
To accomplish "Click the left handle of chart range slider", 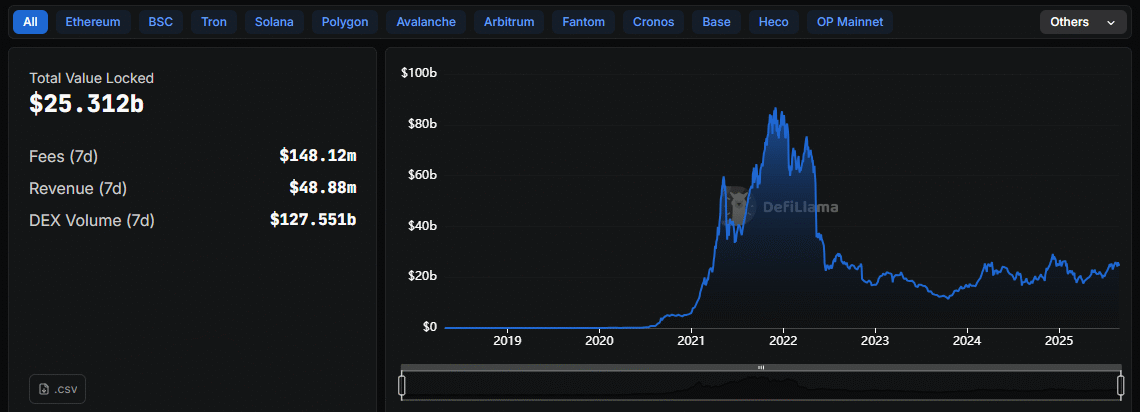I will 402,384.
